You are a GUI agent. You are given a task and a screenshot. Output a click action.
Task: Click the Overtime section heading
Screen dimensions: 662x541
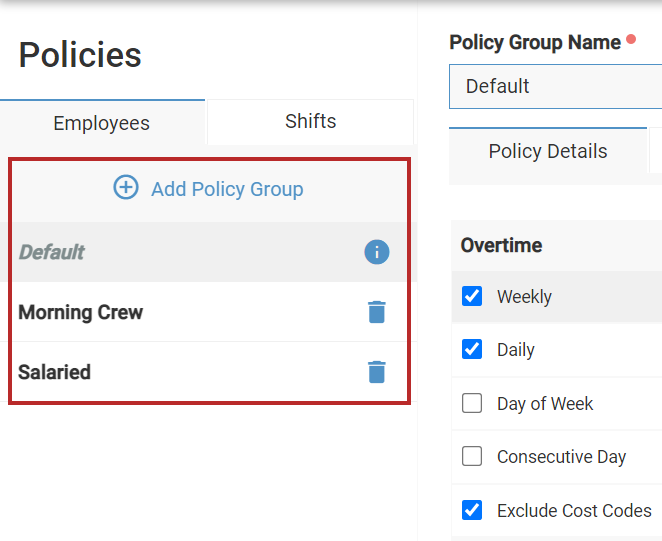(x=501, y=245)
